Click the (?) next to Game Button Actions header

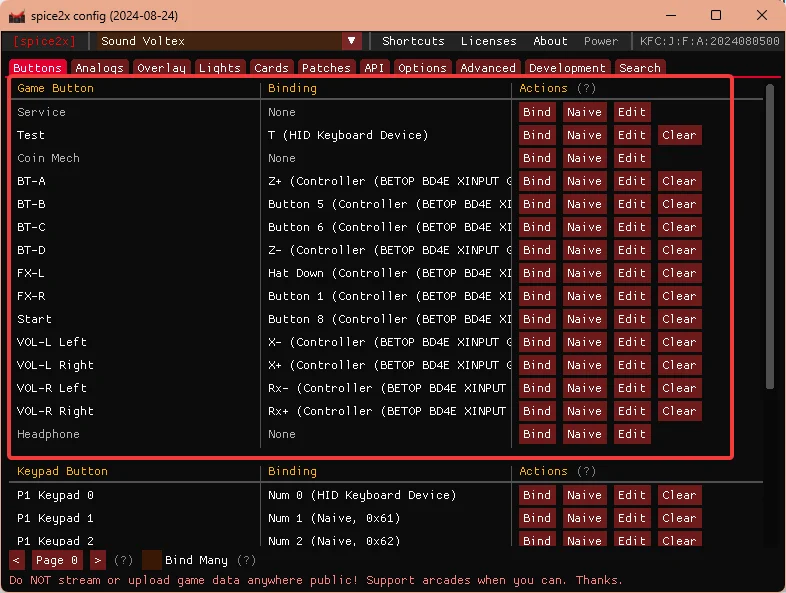point(586,88)
